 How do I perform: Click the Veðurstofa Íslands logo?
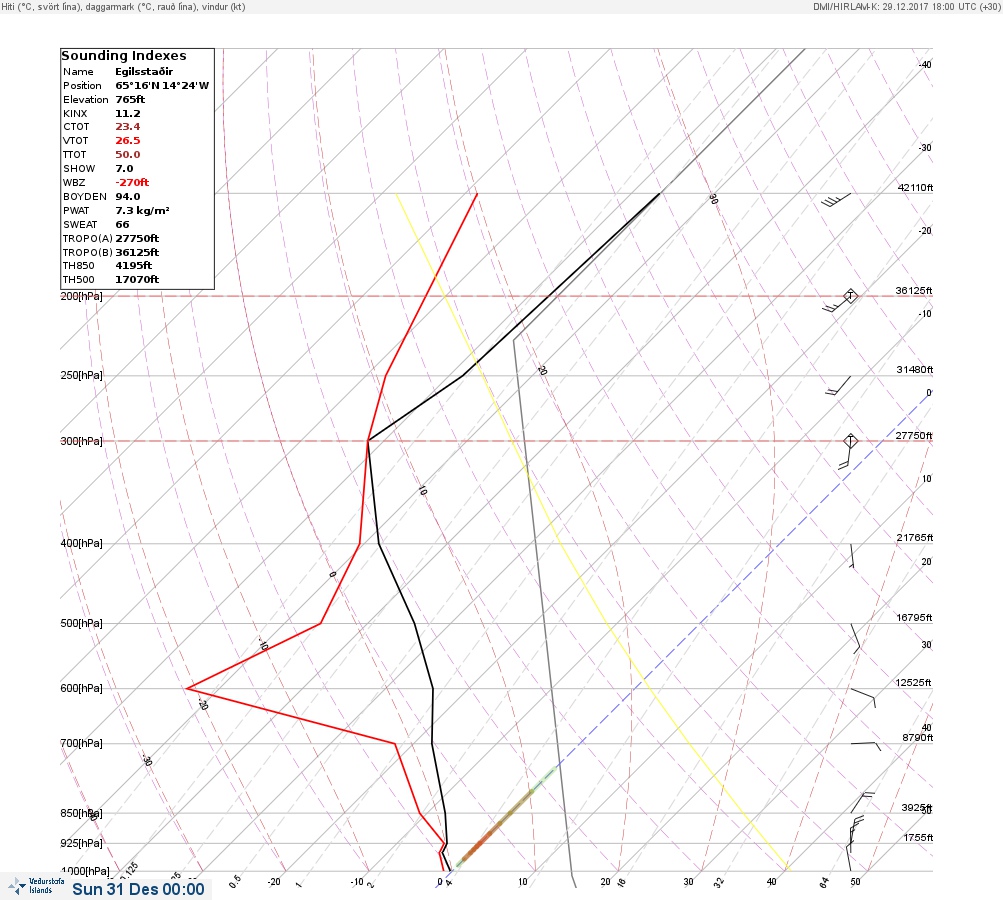pyautogui.click(x=36, y=886)
